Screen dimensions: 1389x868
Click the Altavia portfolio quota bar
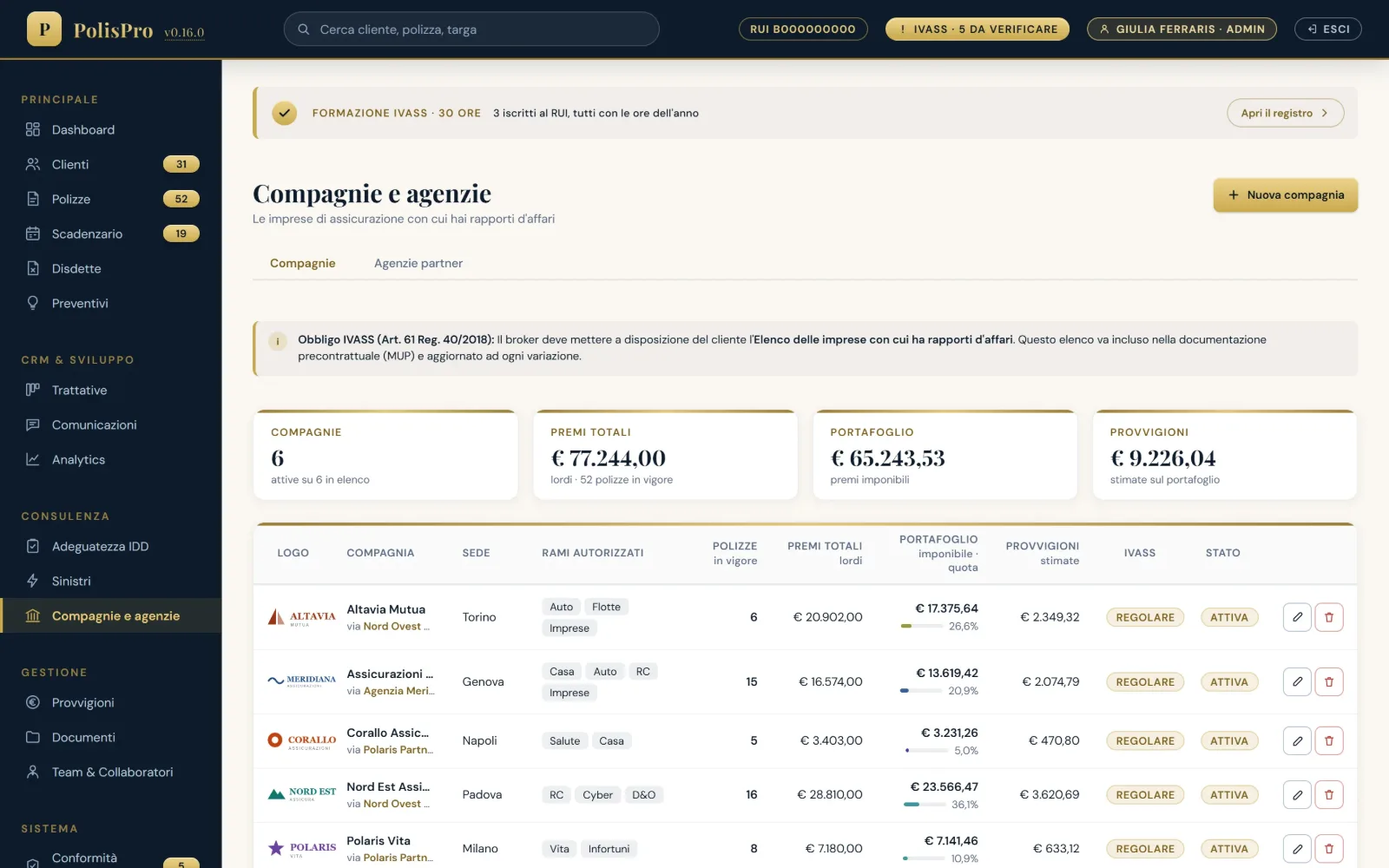tap(922, 626)
